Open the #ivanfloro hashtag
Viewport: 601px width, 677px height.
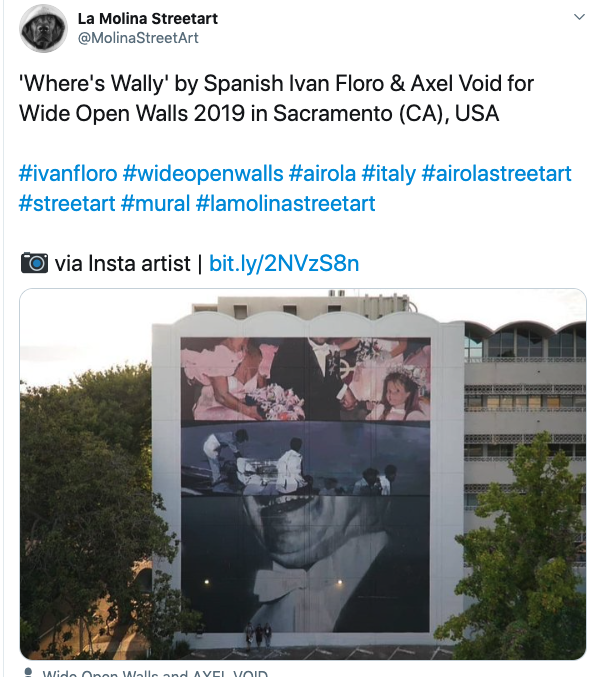67,173
